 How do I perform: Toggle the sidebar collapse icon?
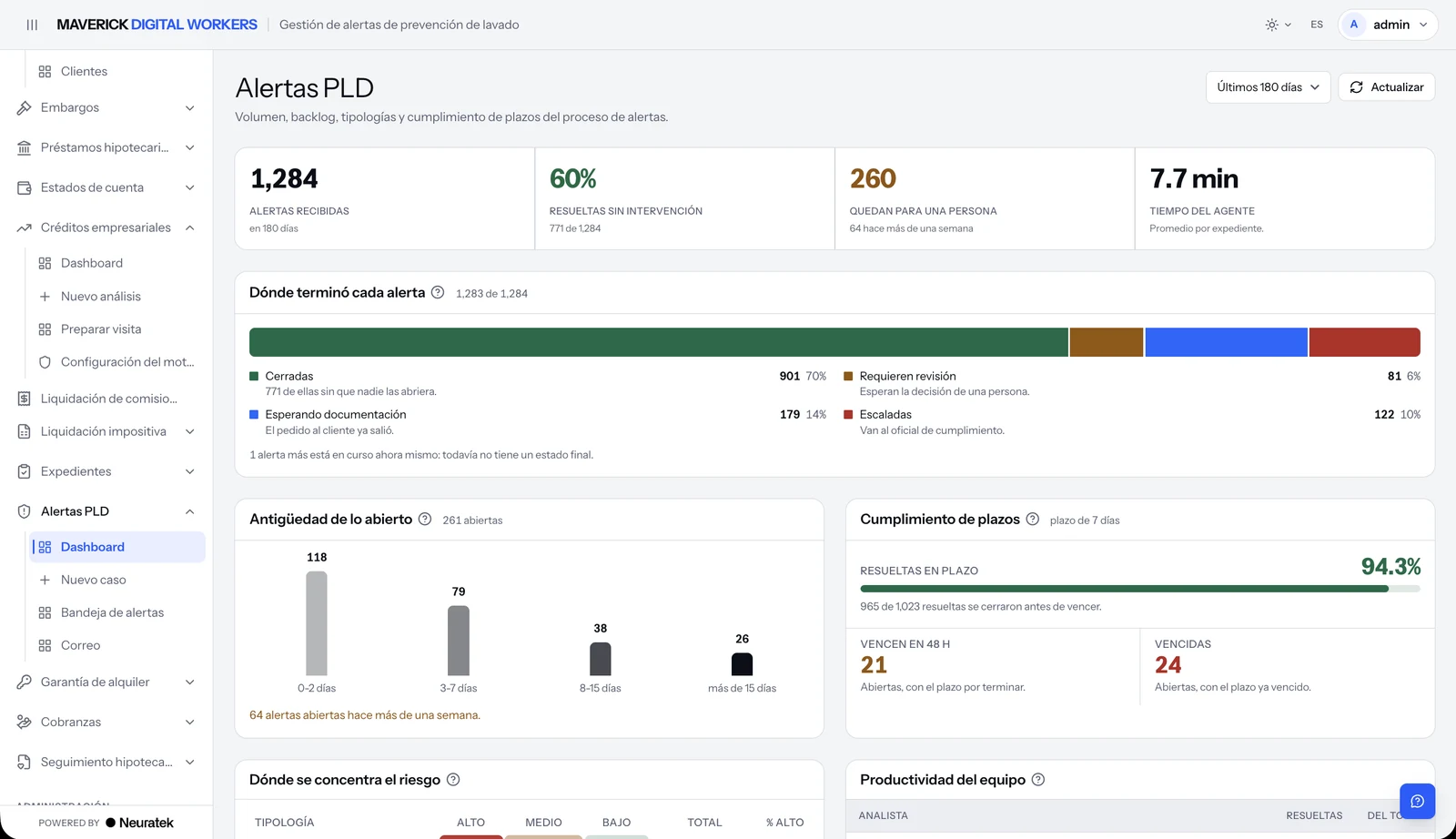coord(32,25)
